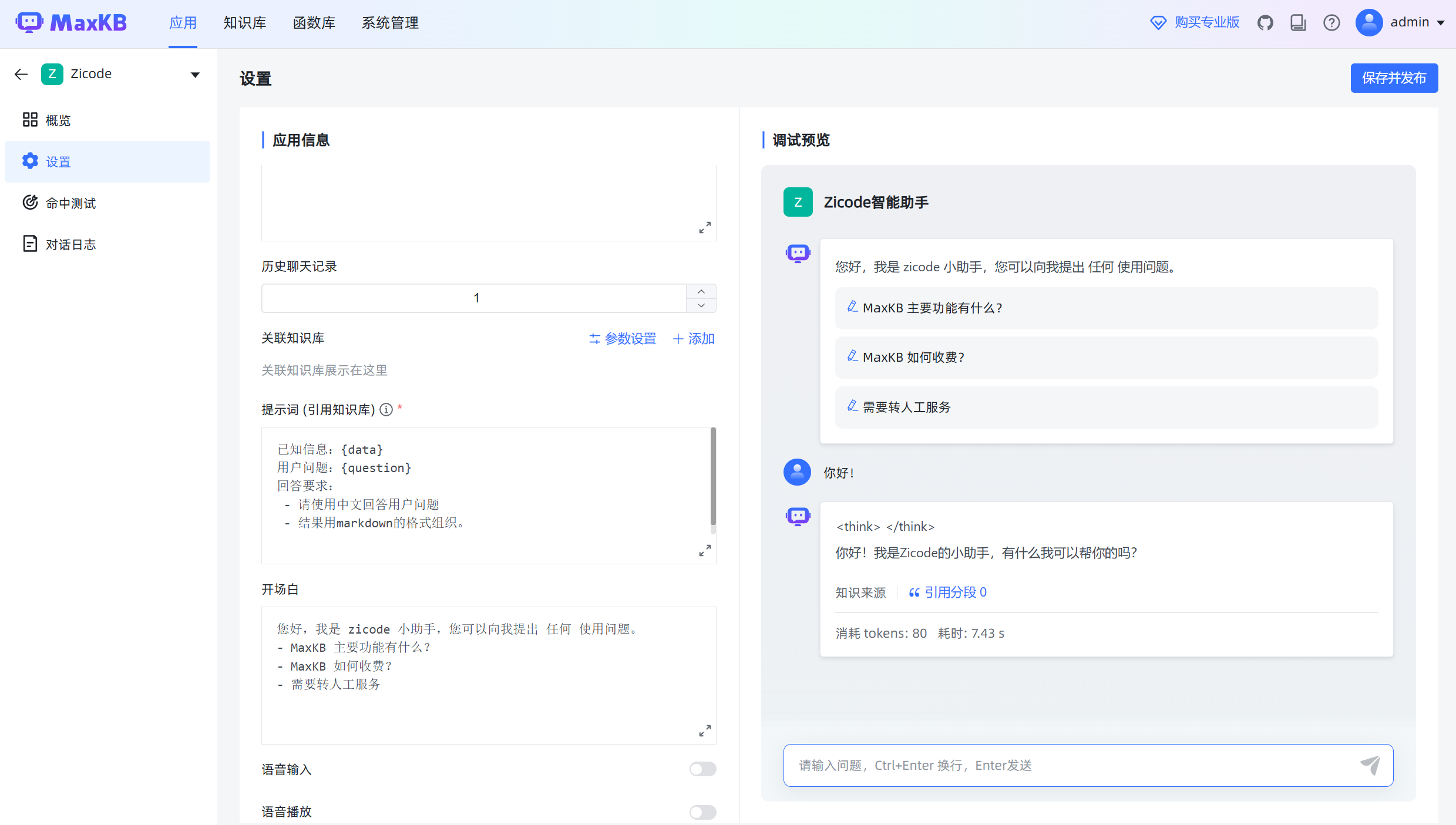Open 命中测试 in the sidebar

70,203
